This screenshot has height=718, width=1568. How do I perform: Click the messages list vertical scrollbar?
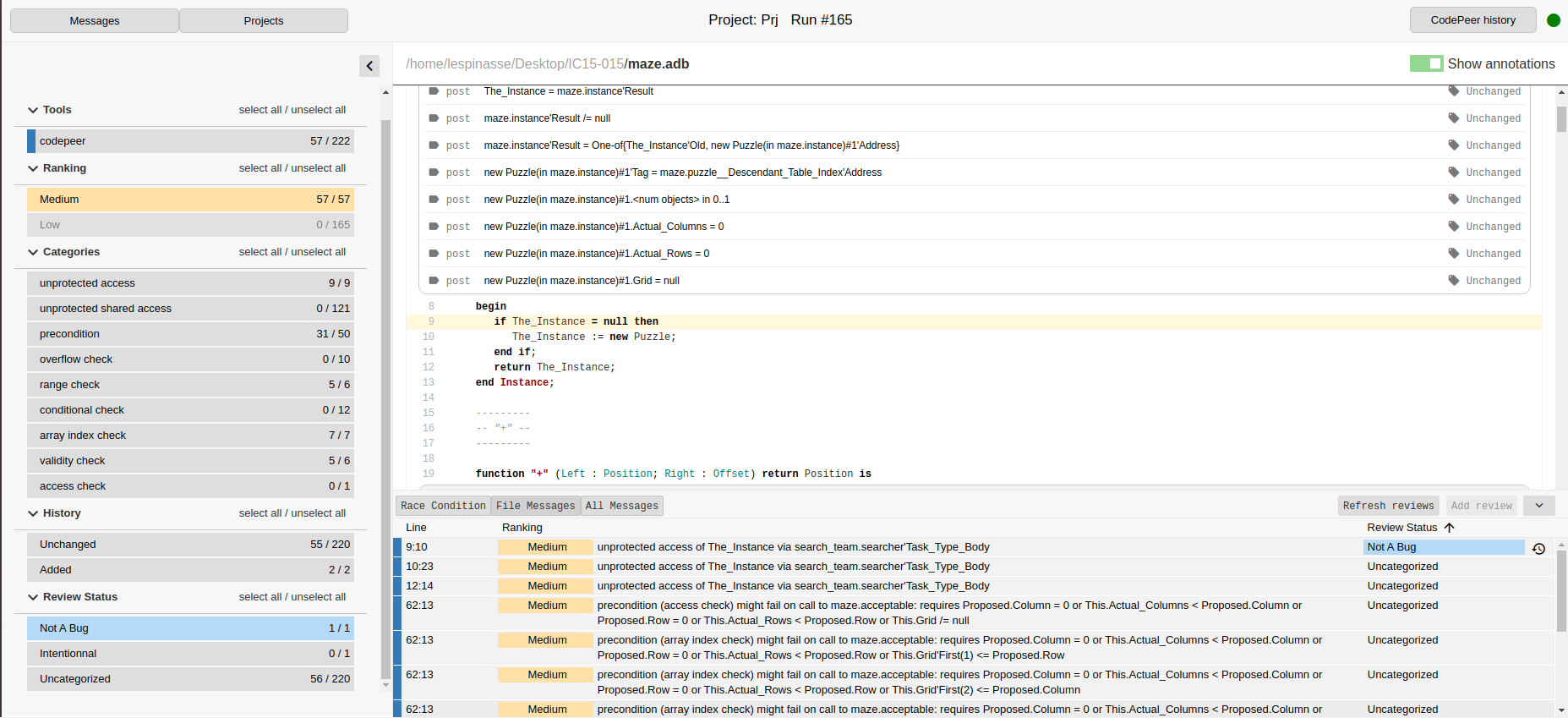1561,592
